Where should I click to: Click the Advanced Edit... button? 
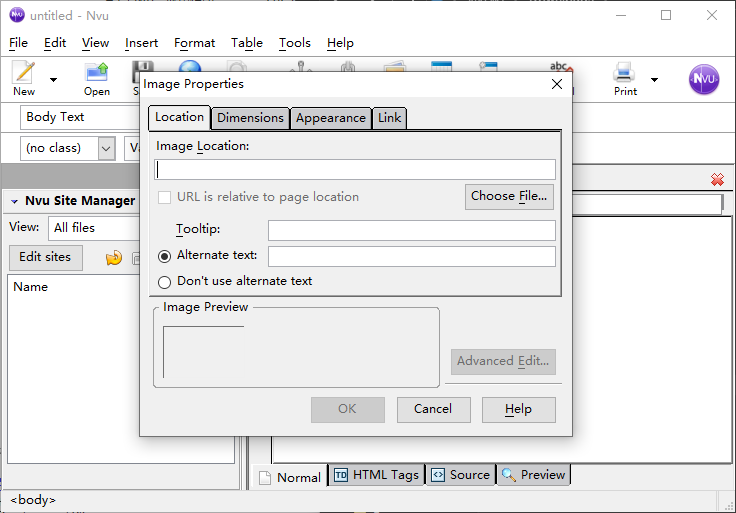point(503,361)
